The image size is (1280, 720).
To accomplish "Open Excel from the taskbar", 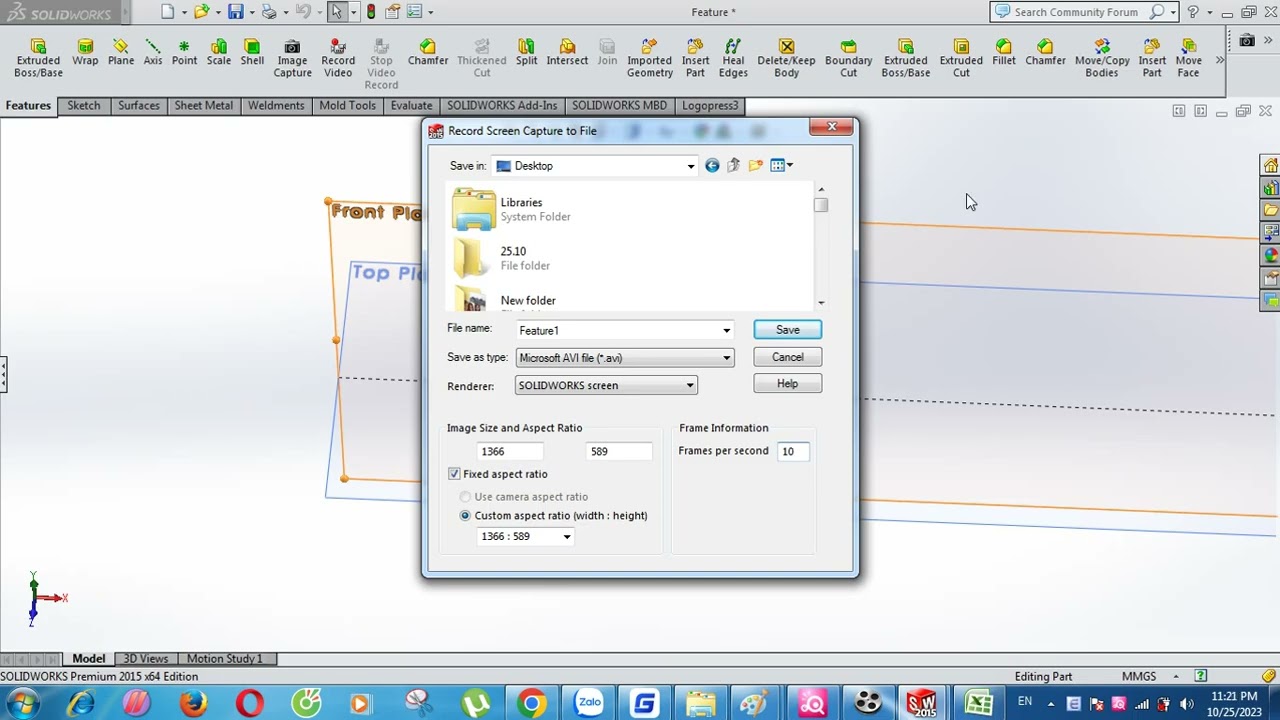I will click(x=977, y=703).
